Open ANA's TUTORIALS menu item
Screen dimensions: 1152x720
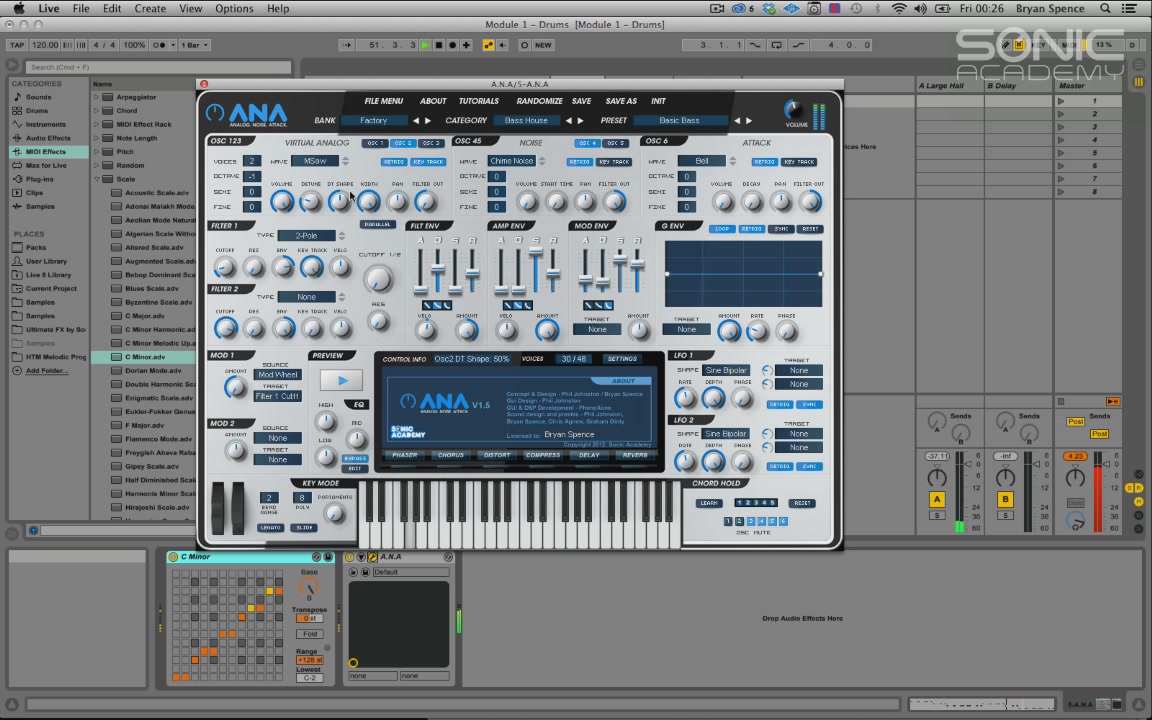tap(478, 101)
